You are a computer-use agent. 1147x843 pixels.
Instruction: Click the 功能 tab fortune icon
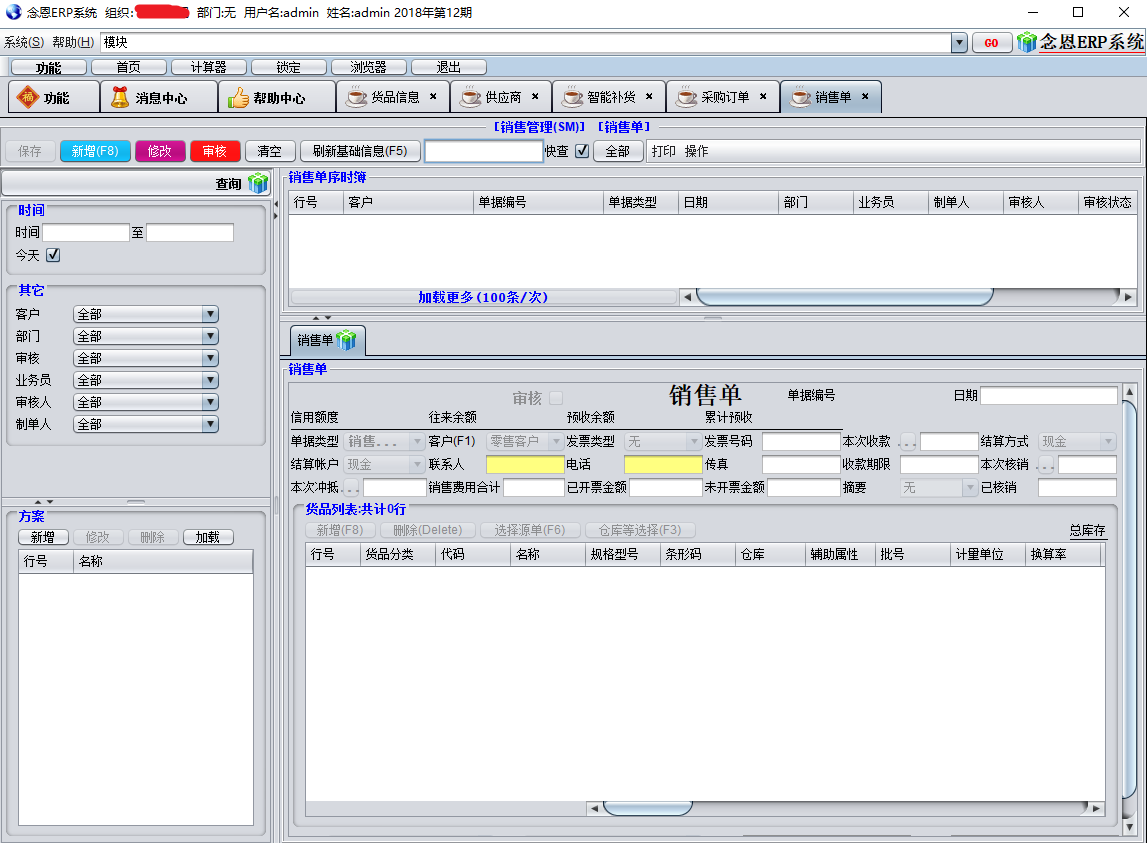[27, 97]
